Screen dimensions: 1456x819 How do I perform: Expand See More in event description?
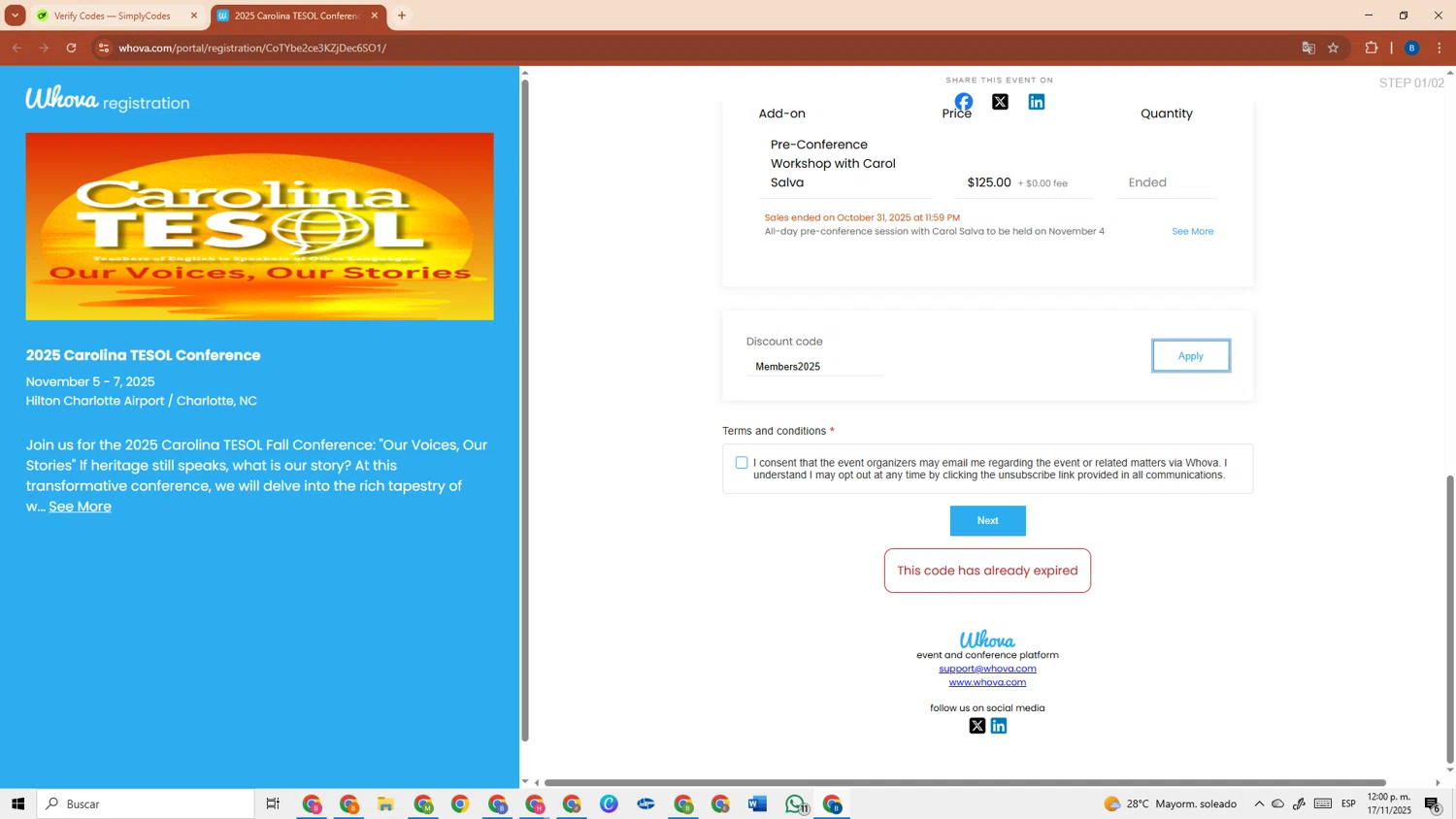click(x=80, y=507)
